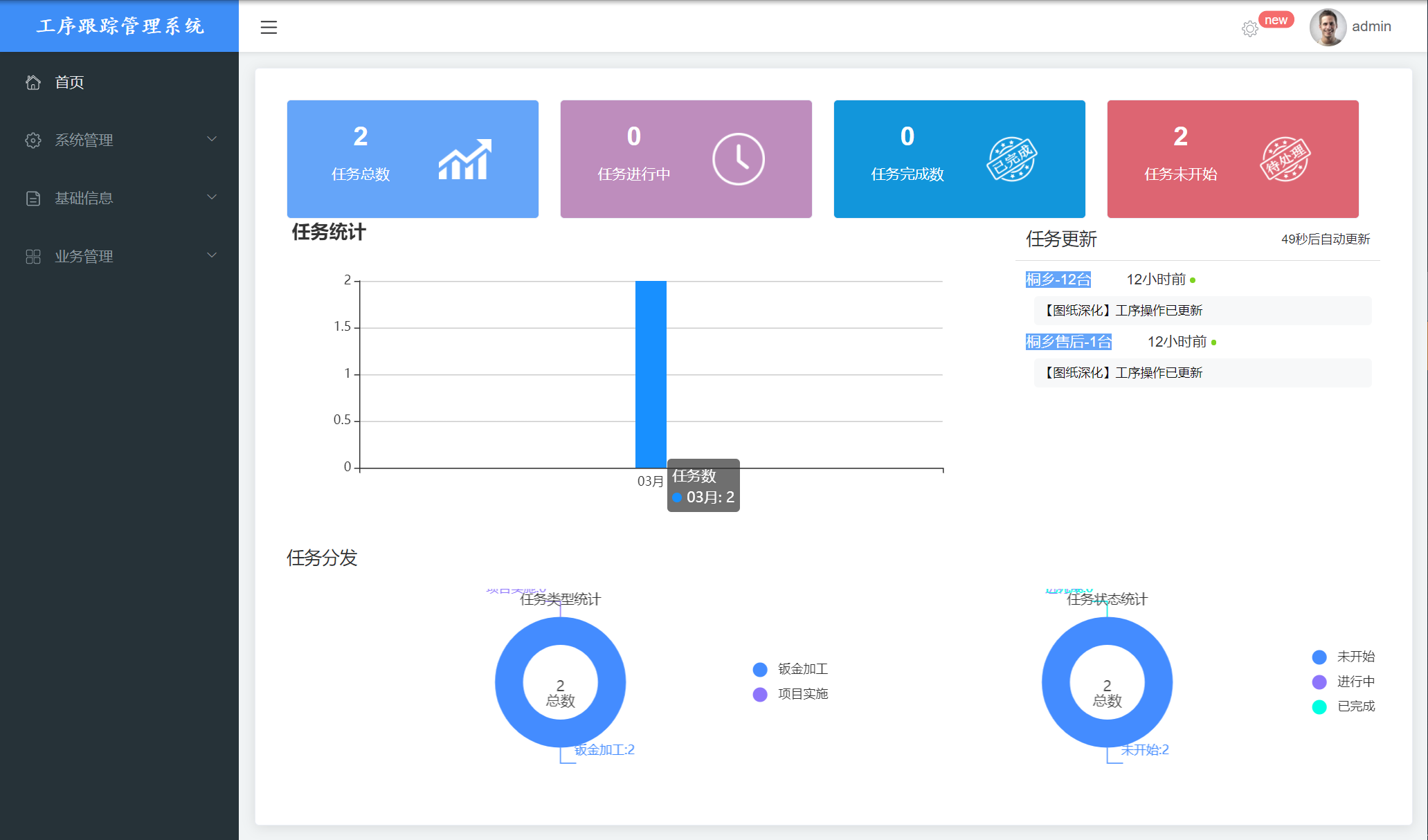The height and width of the screenshot is (840, 1428).
Task: Expand the 系统管理 chevron
Action: point(212,139)
